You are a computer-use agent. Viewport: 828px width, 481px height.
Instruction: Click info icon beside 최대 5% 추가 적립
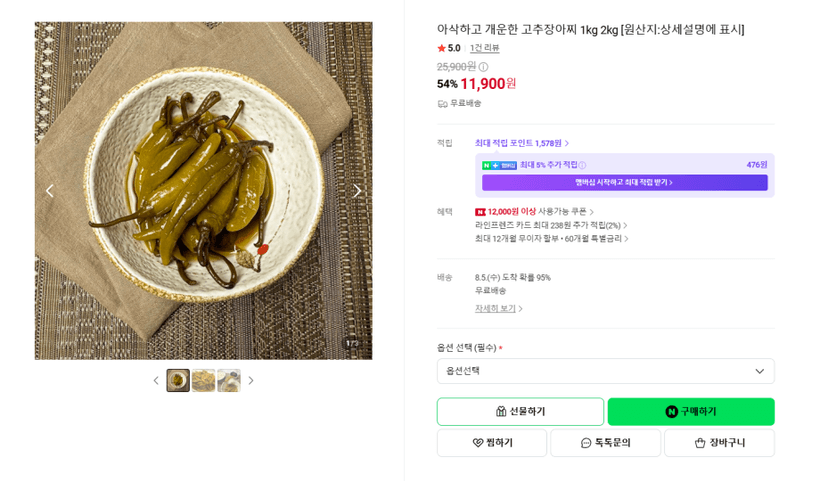click(x=582, y=165)
